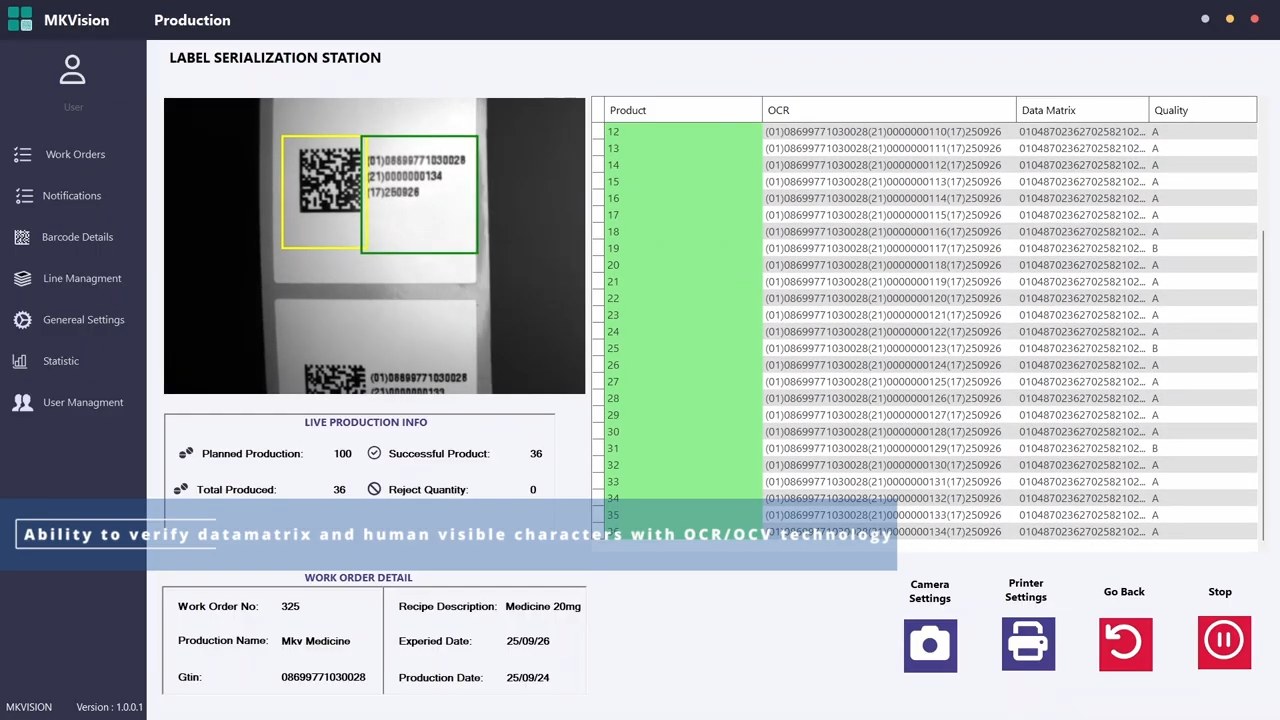The image size is (1280, 720).
Task: Click the Planned Production pills icon
Action: pyautogui.click(x=186, y=453)
